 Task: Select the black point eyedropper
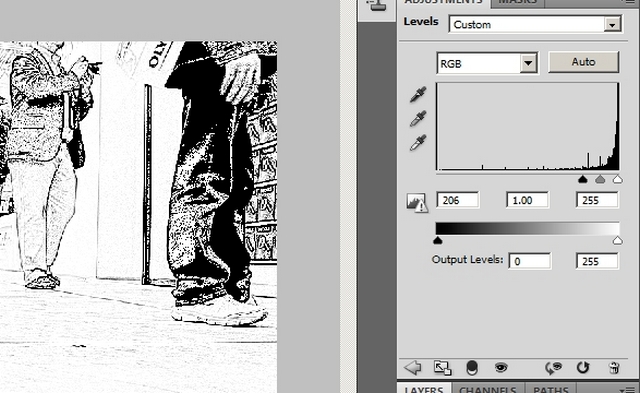click(x=418, y=94)
